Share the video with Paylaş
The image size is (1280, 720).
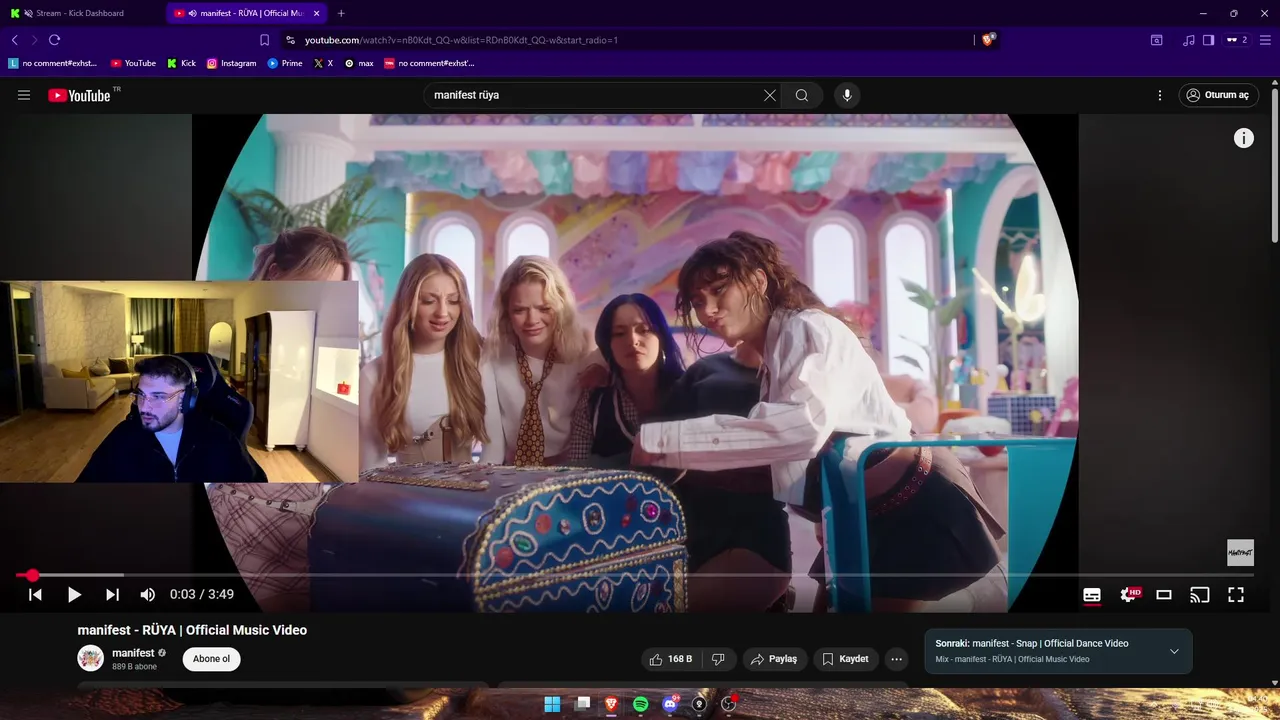(x=774, y=659)
